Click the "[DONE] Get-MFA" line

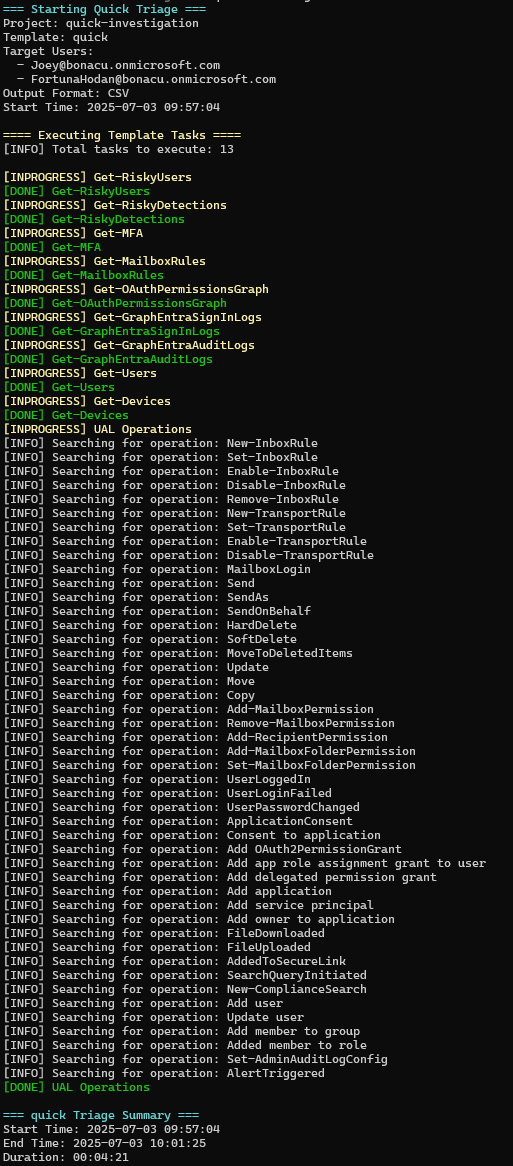[x=52, y=248]
